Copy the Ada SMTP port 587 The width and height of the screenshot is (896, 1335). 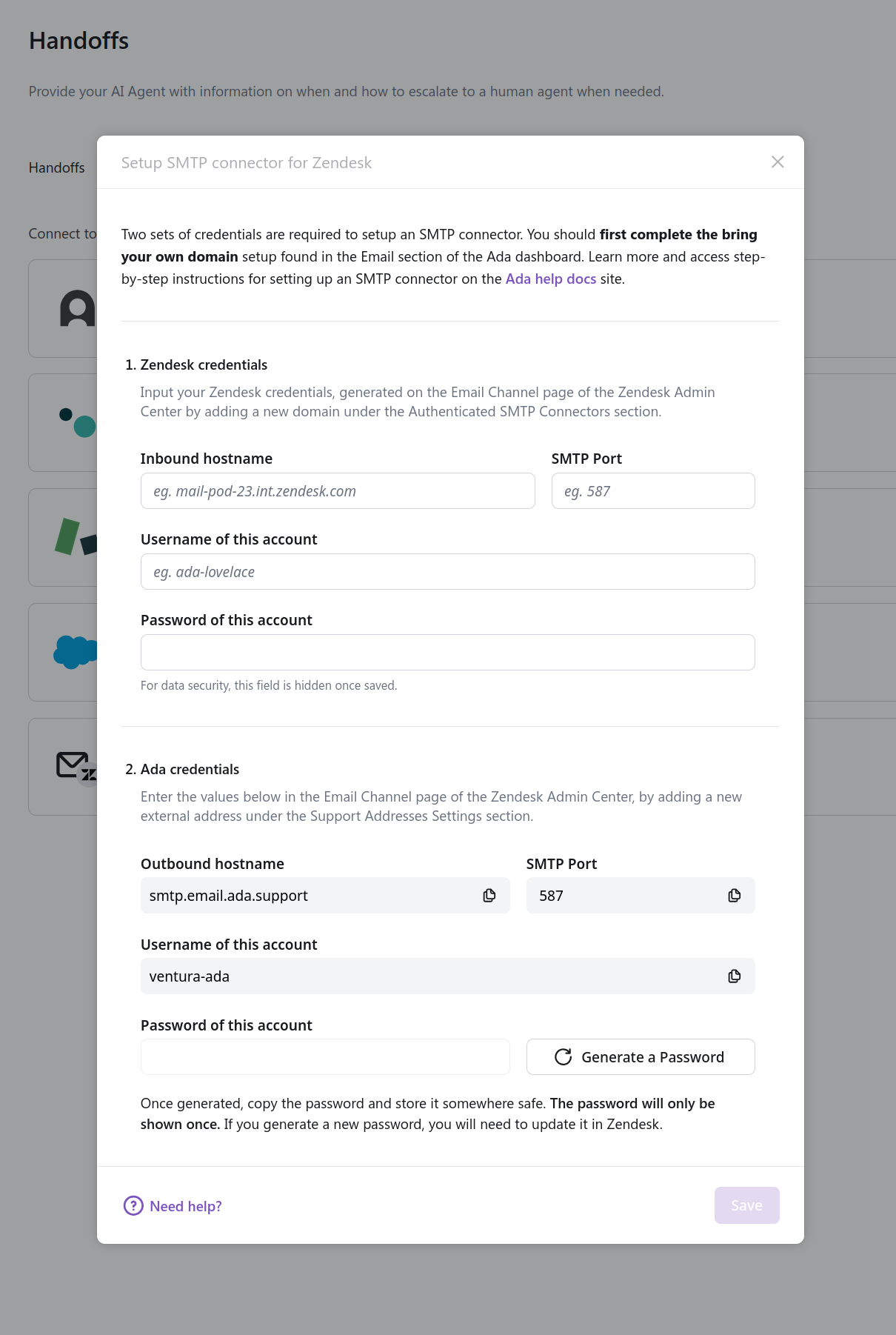(734, 896)
